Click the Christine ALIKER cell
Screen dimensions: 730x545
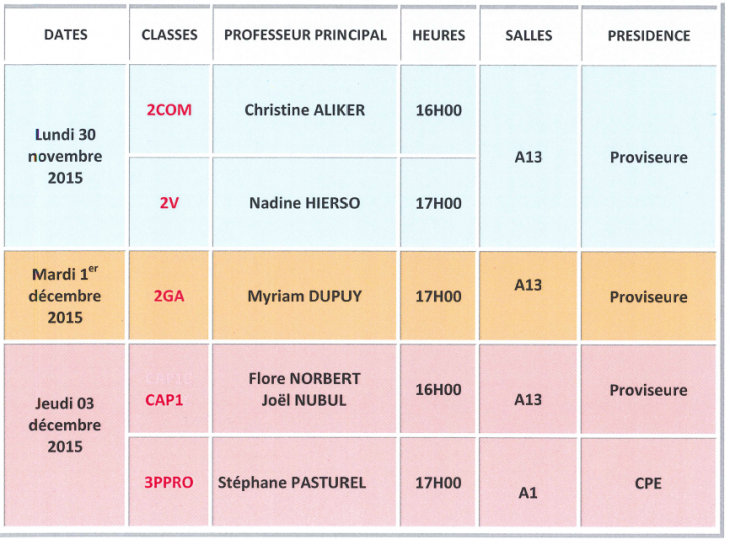[x=305, y=110]
